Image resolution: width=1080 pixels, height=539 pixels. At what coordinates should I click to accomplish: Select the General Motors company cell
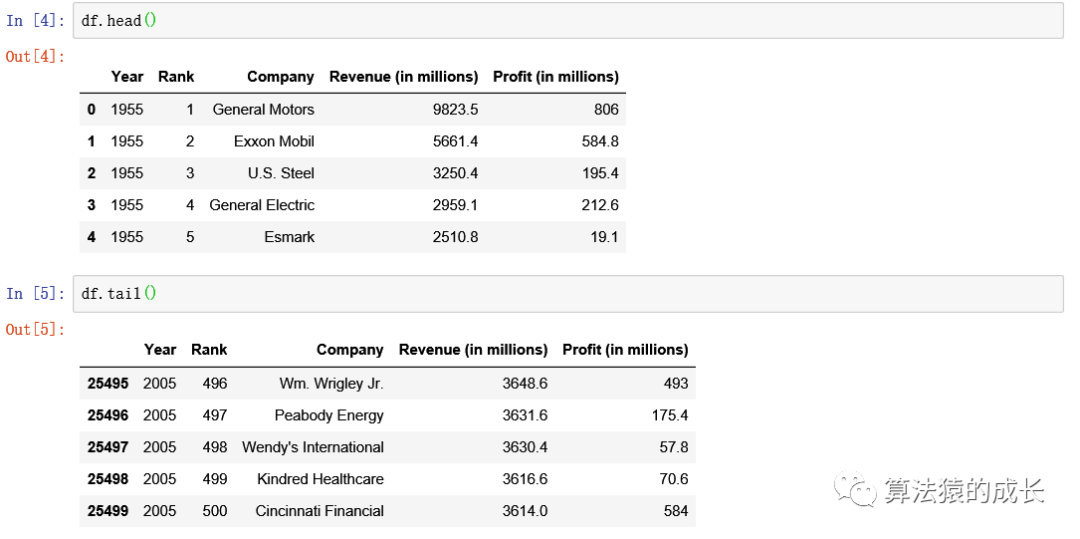click(x=263, y=109)
